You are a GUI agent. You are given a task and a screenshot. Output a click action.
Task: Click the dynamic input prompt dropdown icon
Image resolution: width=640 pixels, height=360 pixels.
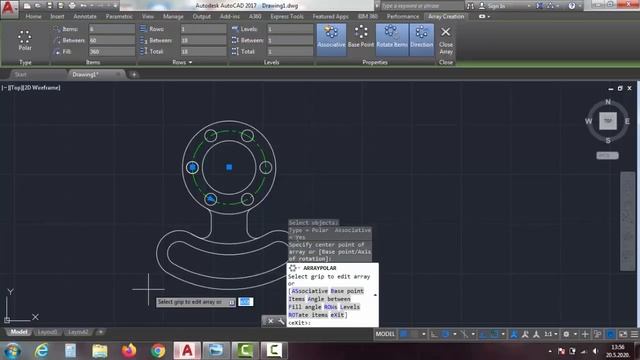[x=231, y=302]
